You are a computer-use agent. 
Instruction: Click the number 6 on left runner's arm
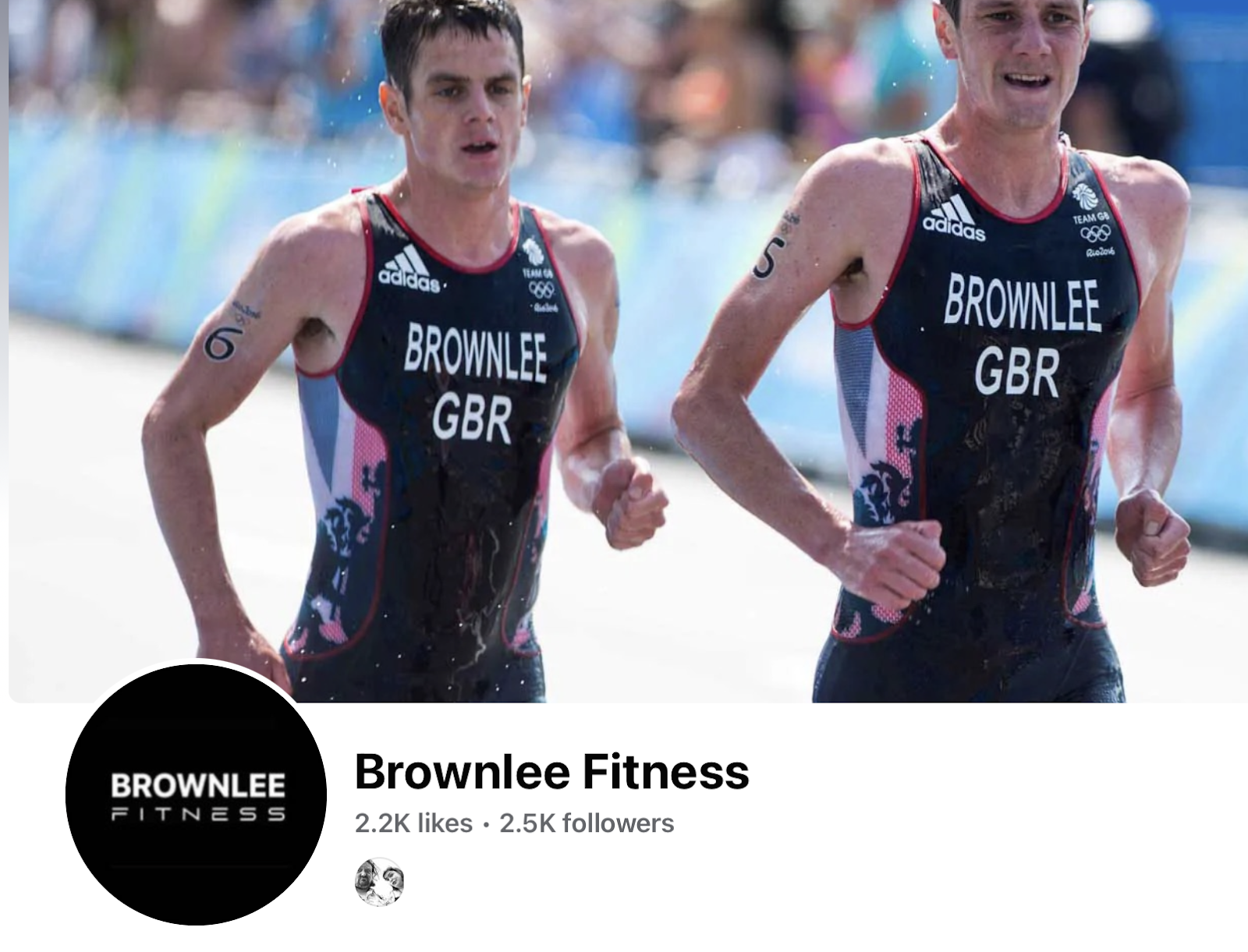tap(220, 342)
